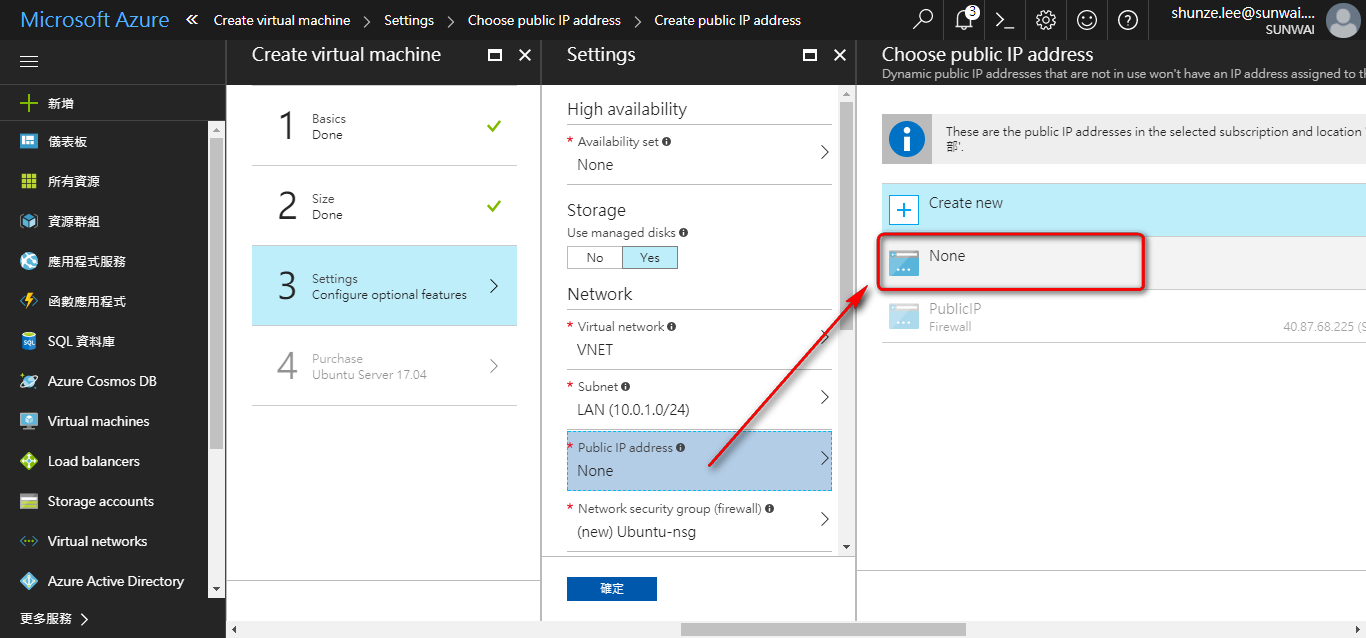Collapse breadcrumb with double chevron
This screenshot has height=638, width=1366.
192,20
